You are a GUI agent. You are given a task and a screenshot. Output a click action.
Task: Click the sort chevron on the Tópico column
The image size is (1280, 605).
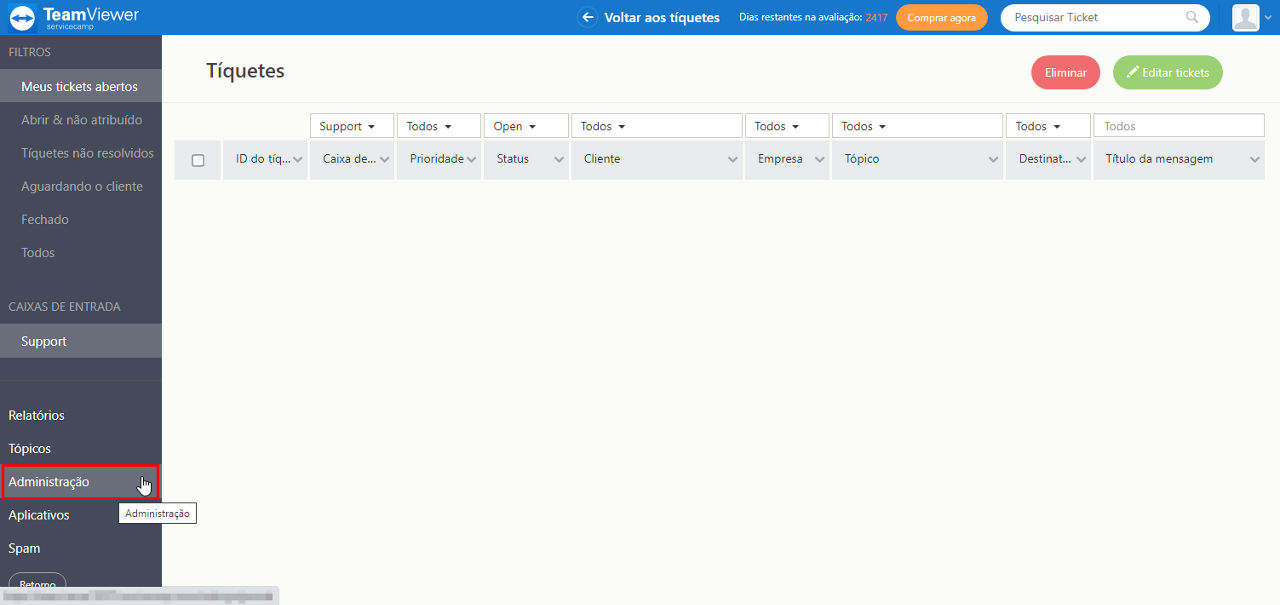(993, 160)
